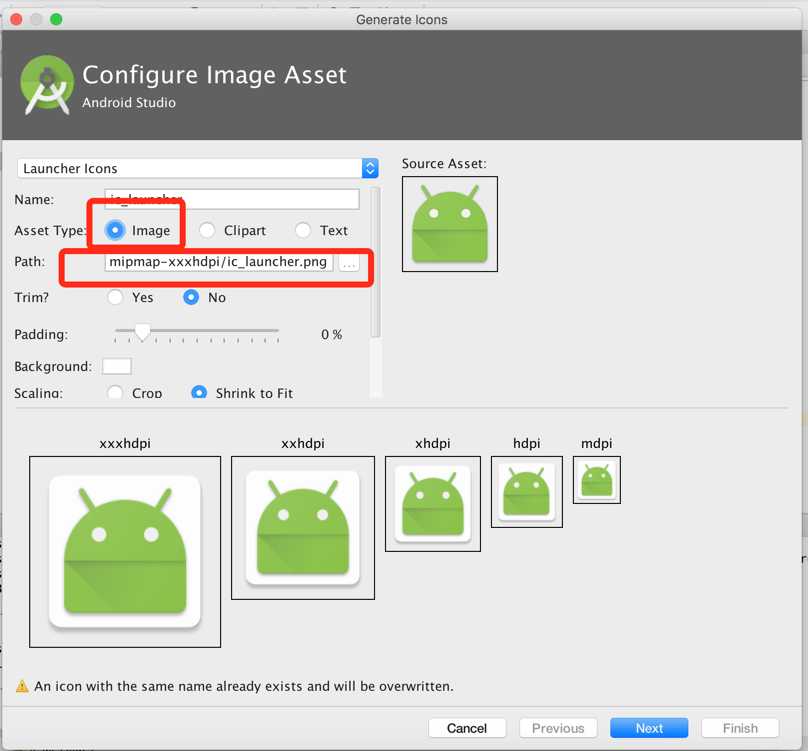The height and width of the screenshot is (751, 808).
Task: Choose No for Trim option
Action: point(191,297)
